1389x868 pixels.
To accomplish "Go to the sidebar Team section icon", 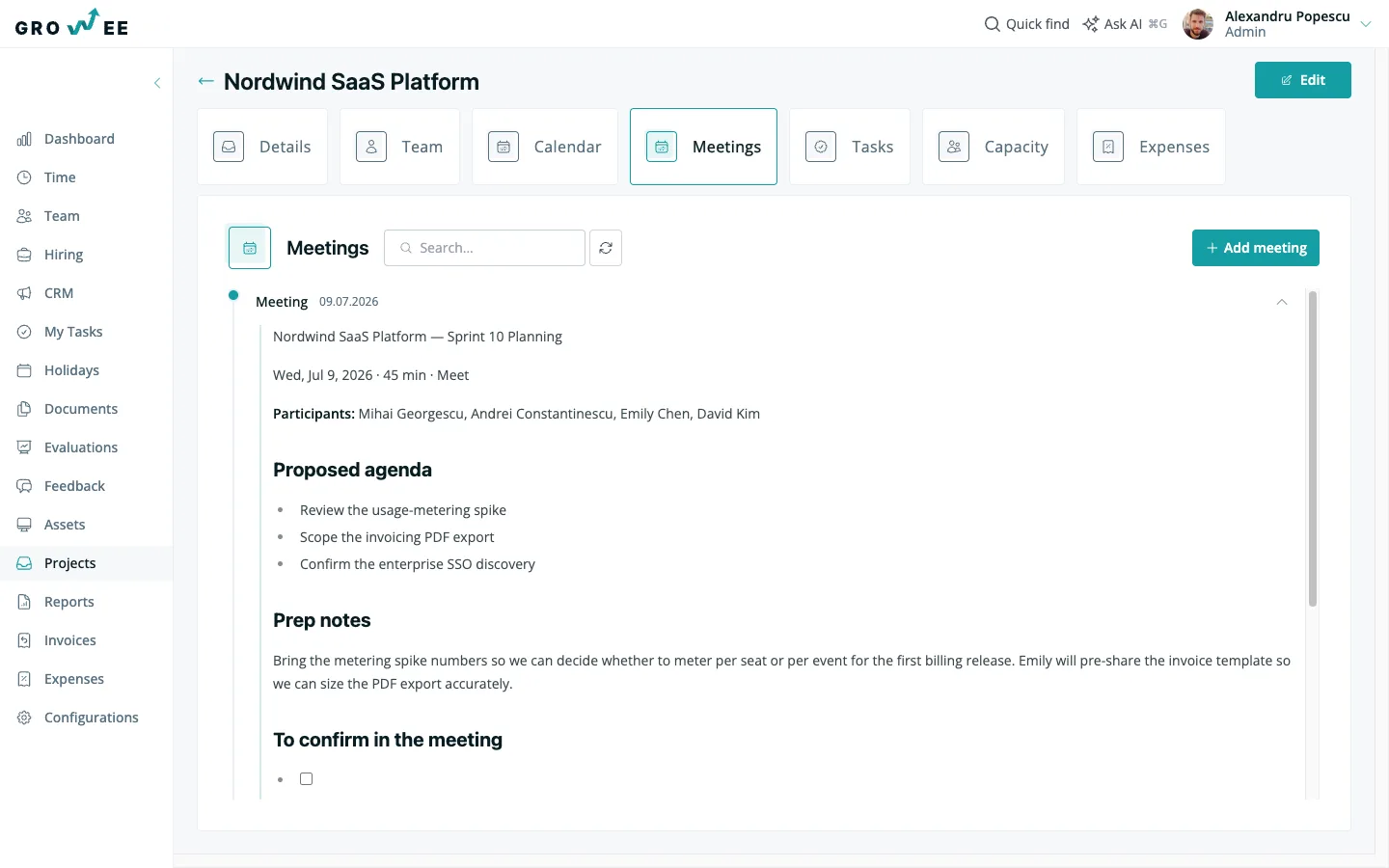I will point(24,216).
